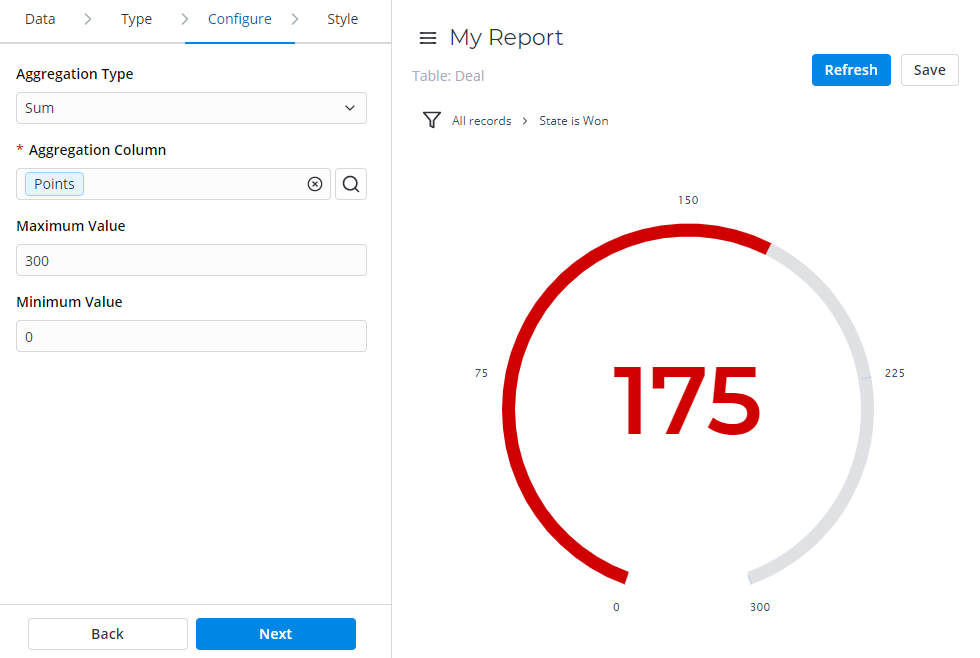Select the Configure step tab

239,19
